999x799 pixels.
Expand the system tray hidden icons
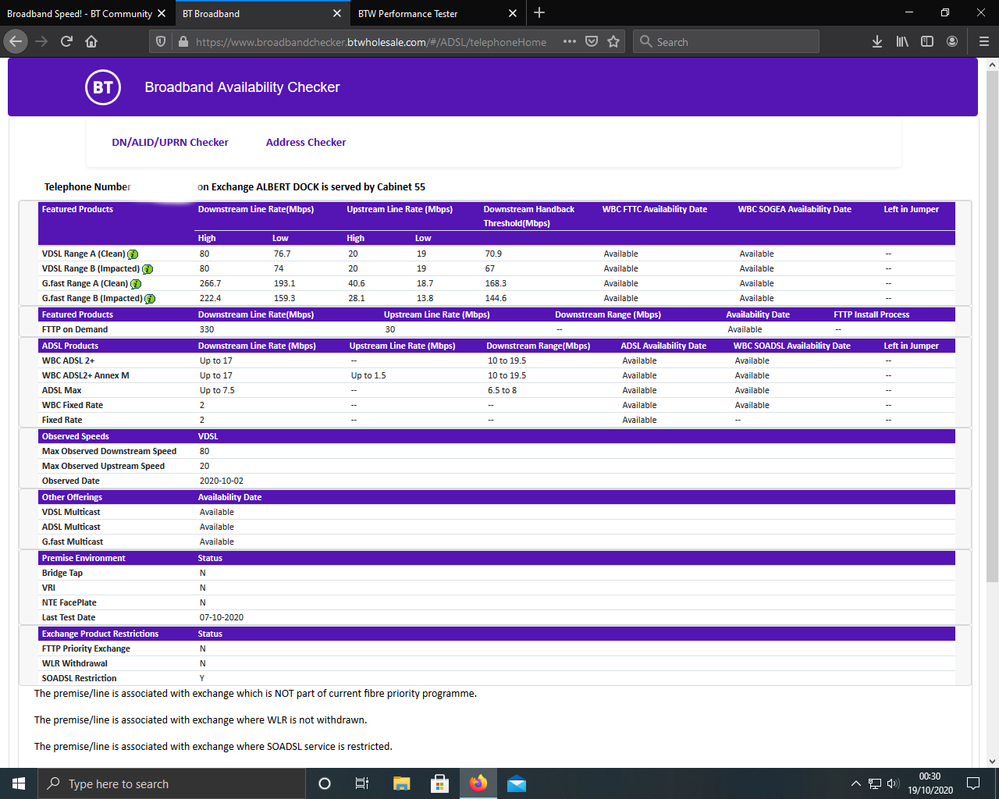point(855,784)
